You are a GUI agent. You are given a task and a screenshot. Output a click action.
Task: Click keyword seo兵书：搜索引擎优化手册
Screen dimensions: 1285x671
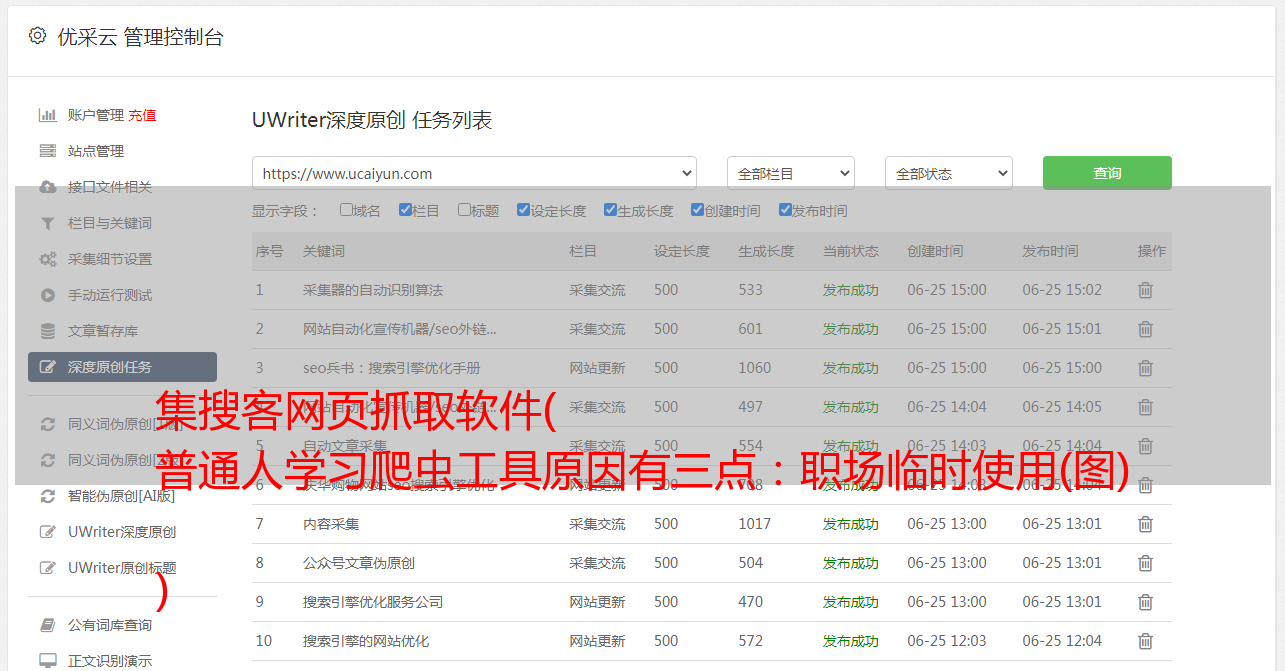point(392,368)
